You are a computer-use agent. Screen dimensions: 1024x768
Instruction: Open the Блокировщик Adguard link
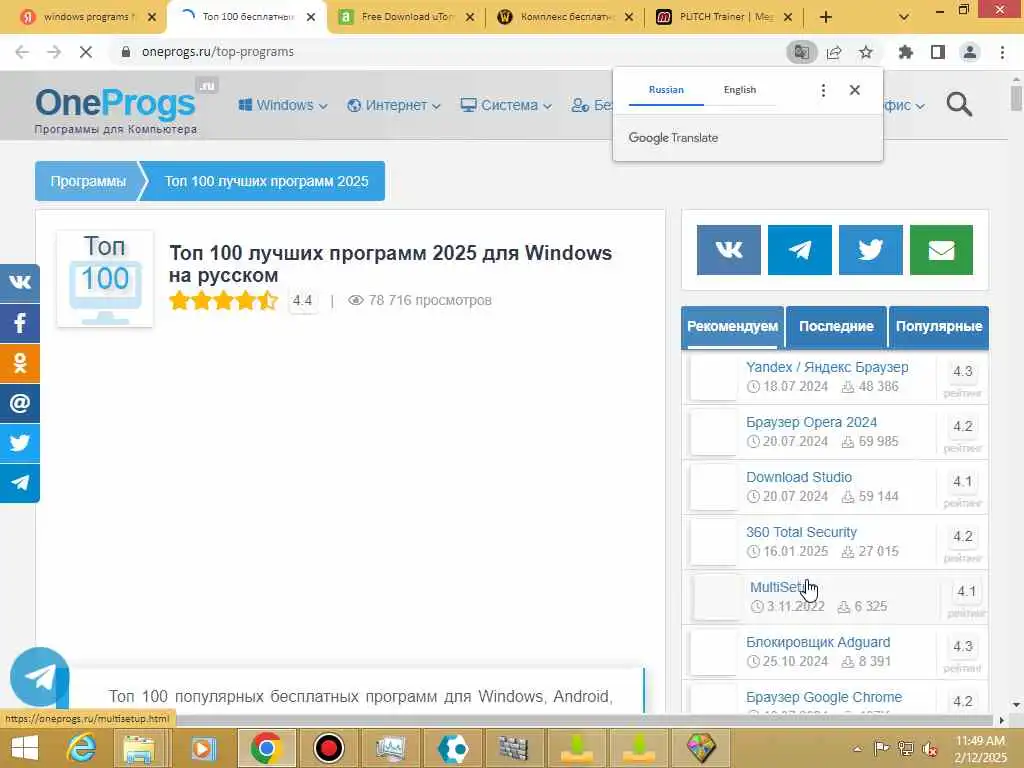pos(818,642)
